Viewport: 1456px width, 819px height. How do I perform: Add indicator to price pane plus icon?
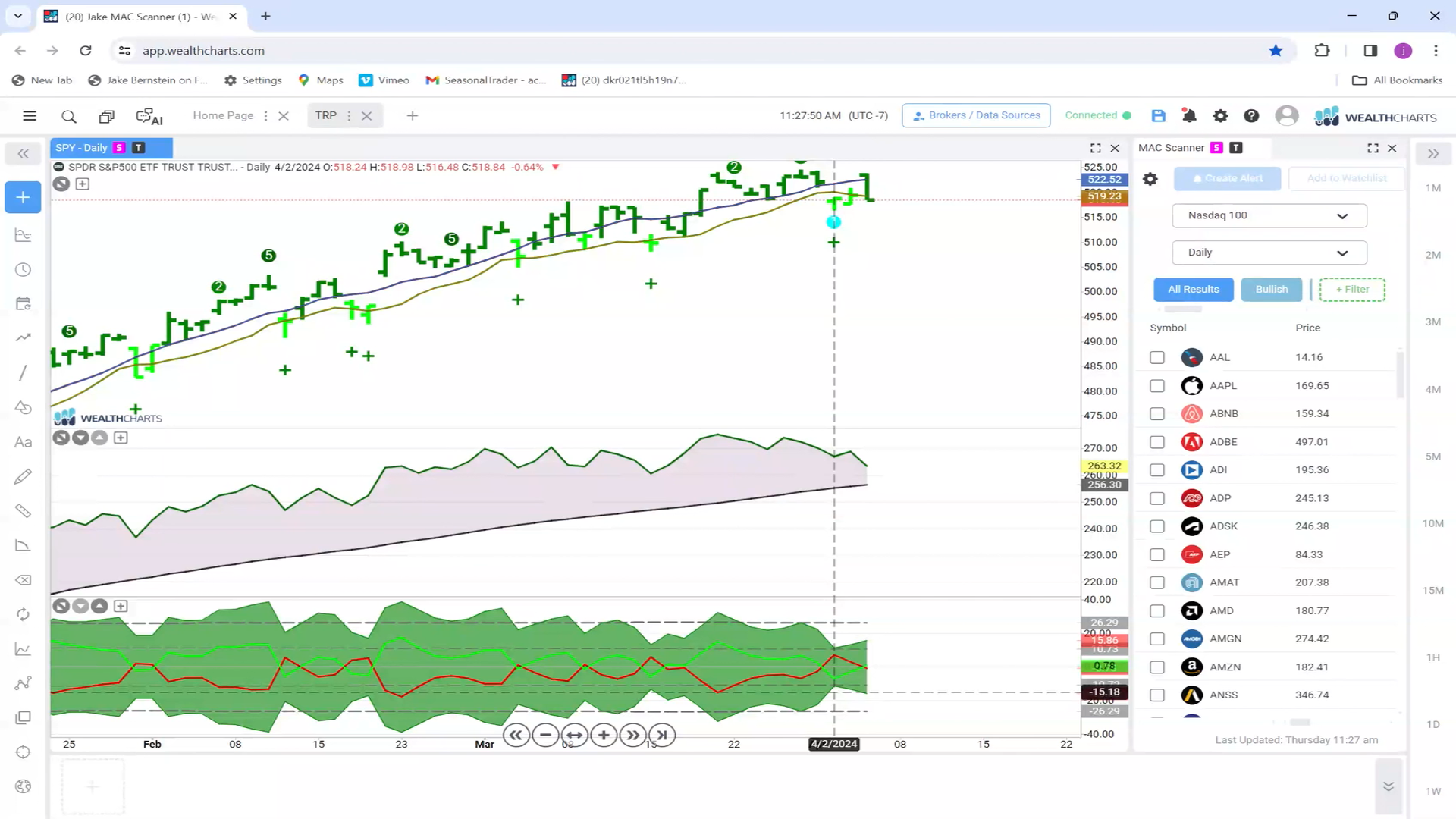point(83,184)
